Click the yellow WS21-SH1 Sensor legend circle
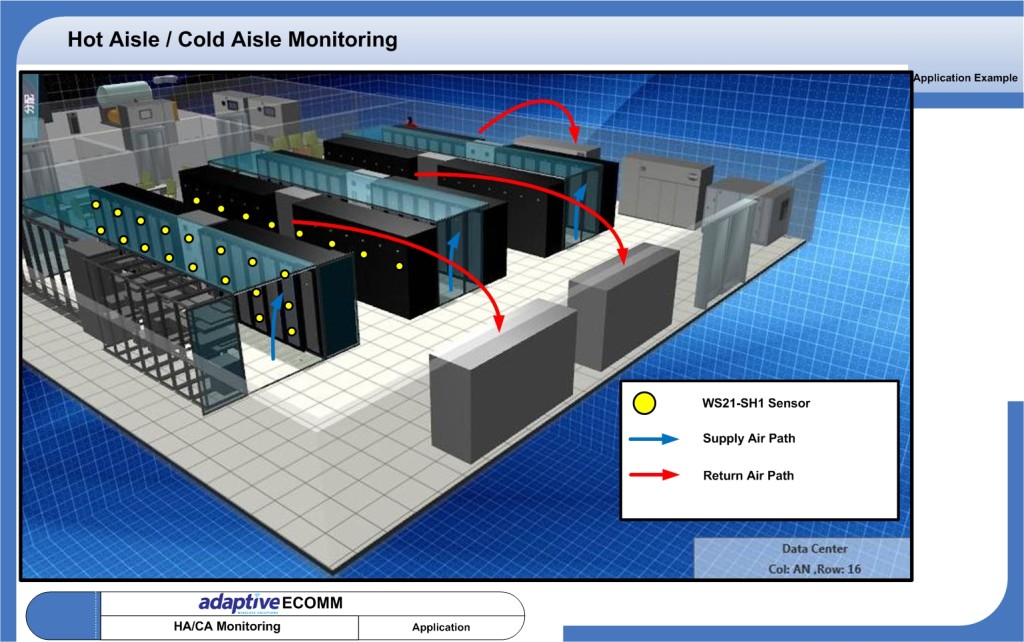Screen dimensions: 1024x642 click(644, 403)
